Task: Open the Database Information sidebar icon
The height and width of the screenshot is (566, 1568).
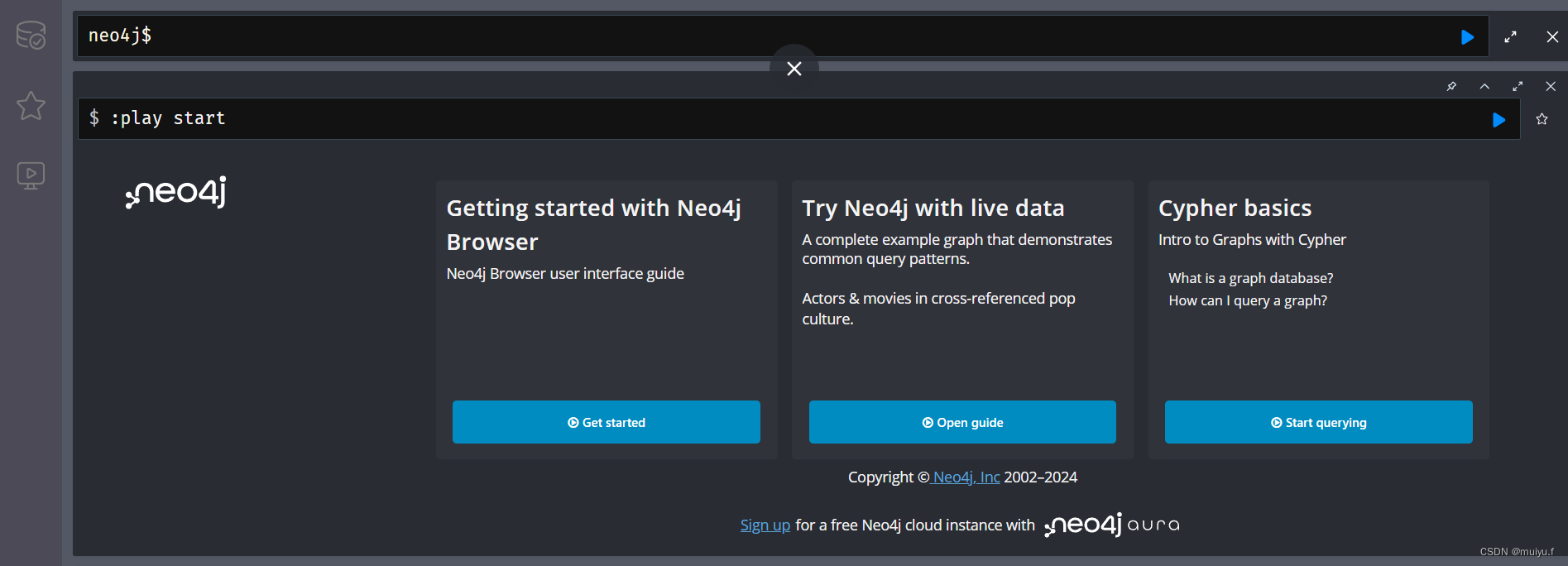Action: [31, 36]
